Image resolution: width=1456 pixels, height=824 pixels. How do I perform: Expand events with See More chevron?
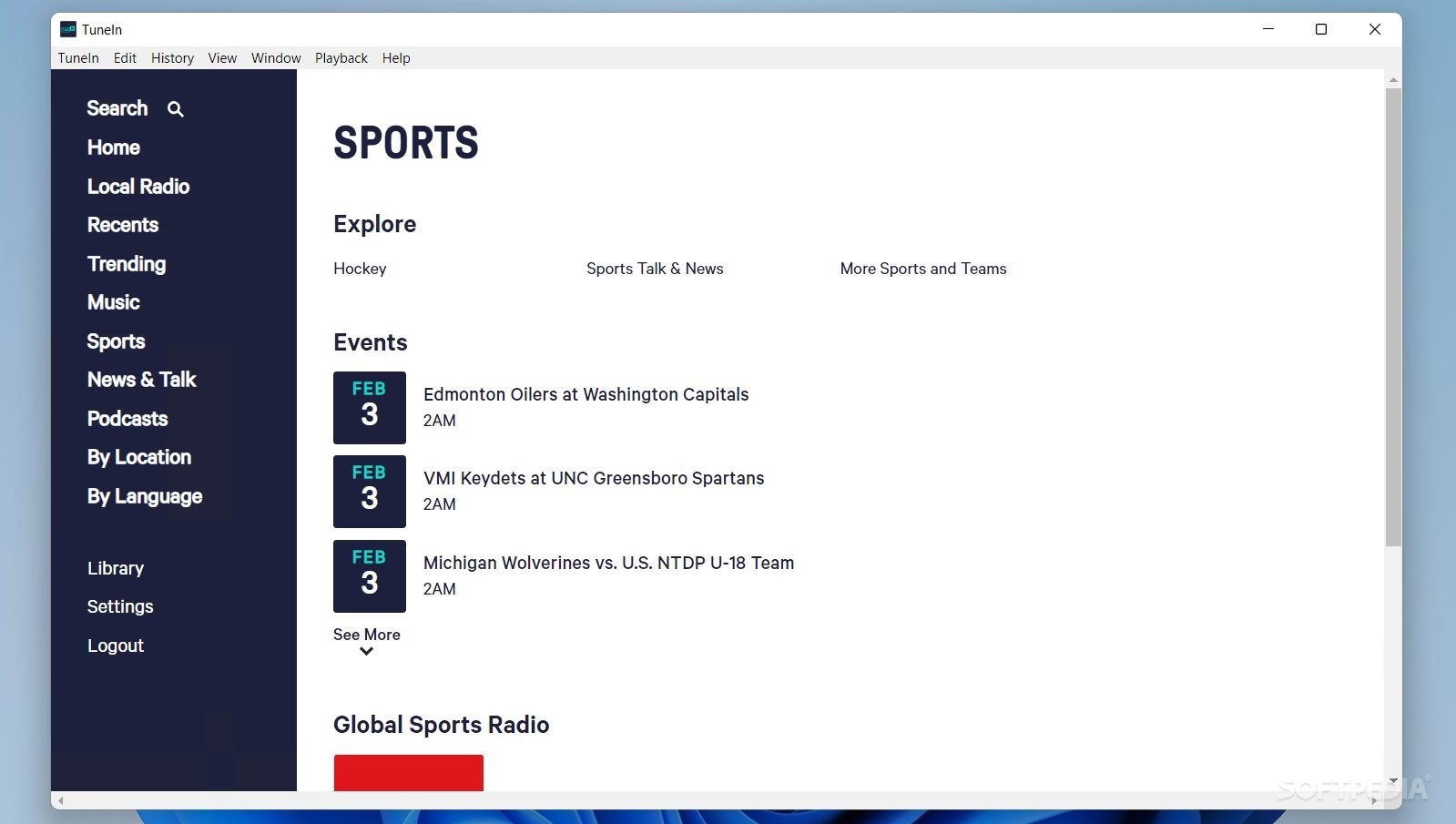point(366,651)
